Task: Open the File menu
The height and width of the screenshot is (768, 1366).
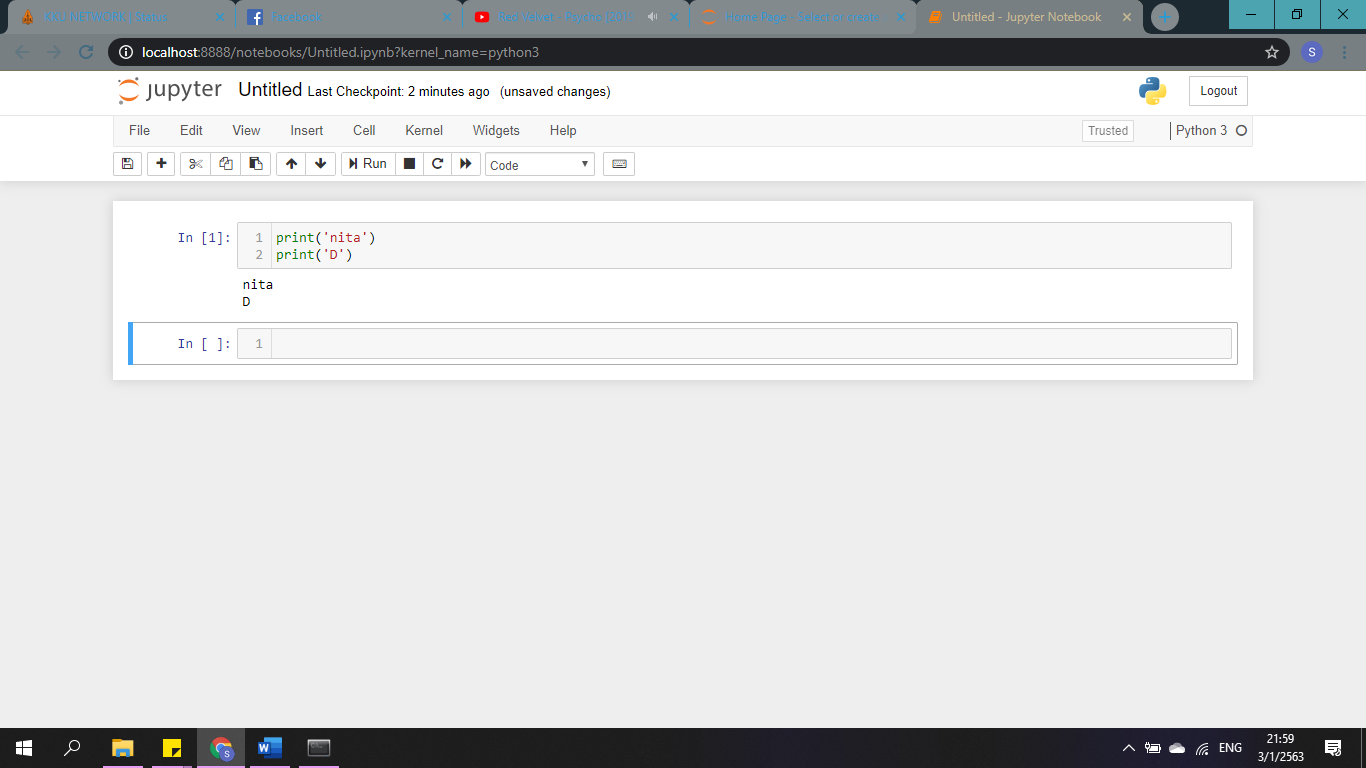Action: tap(139, 131)
